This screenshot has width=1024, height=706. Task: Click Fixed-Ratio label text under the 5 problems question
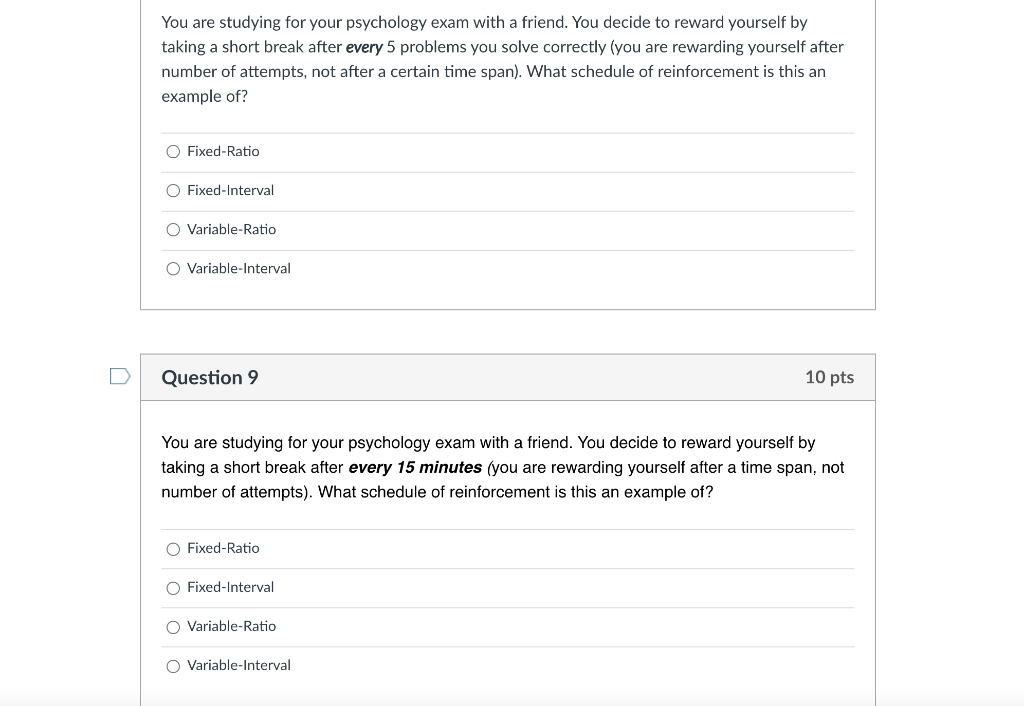point(223,152)
